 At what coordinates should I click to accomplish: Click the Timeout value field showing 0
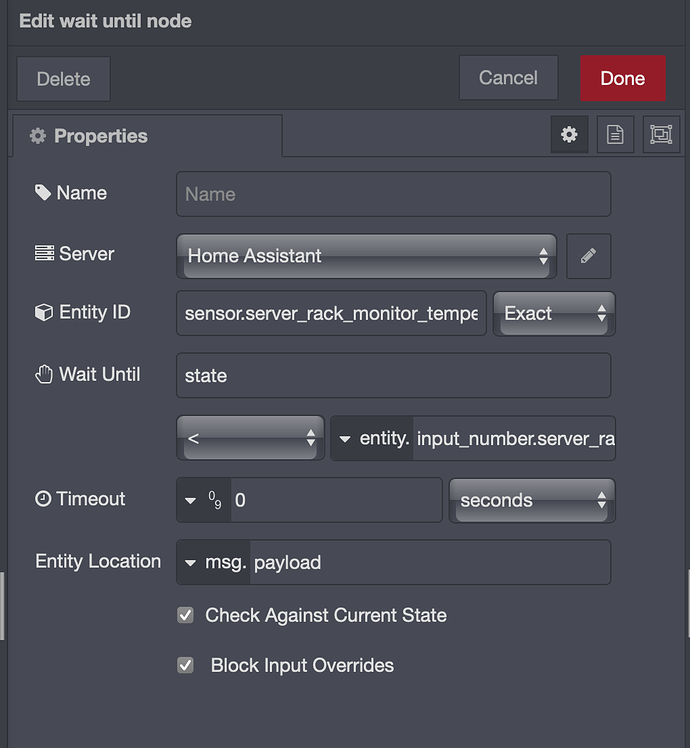336,500
